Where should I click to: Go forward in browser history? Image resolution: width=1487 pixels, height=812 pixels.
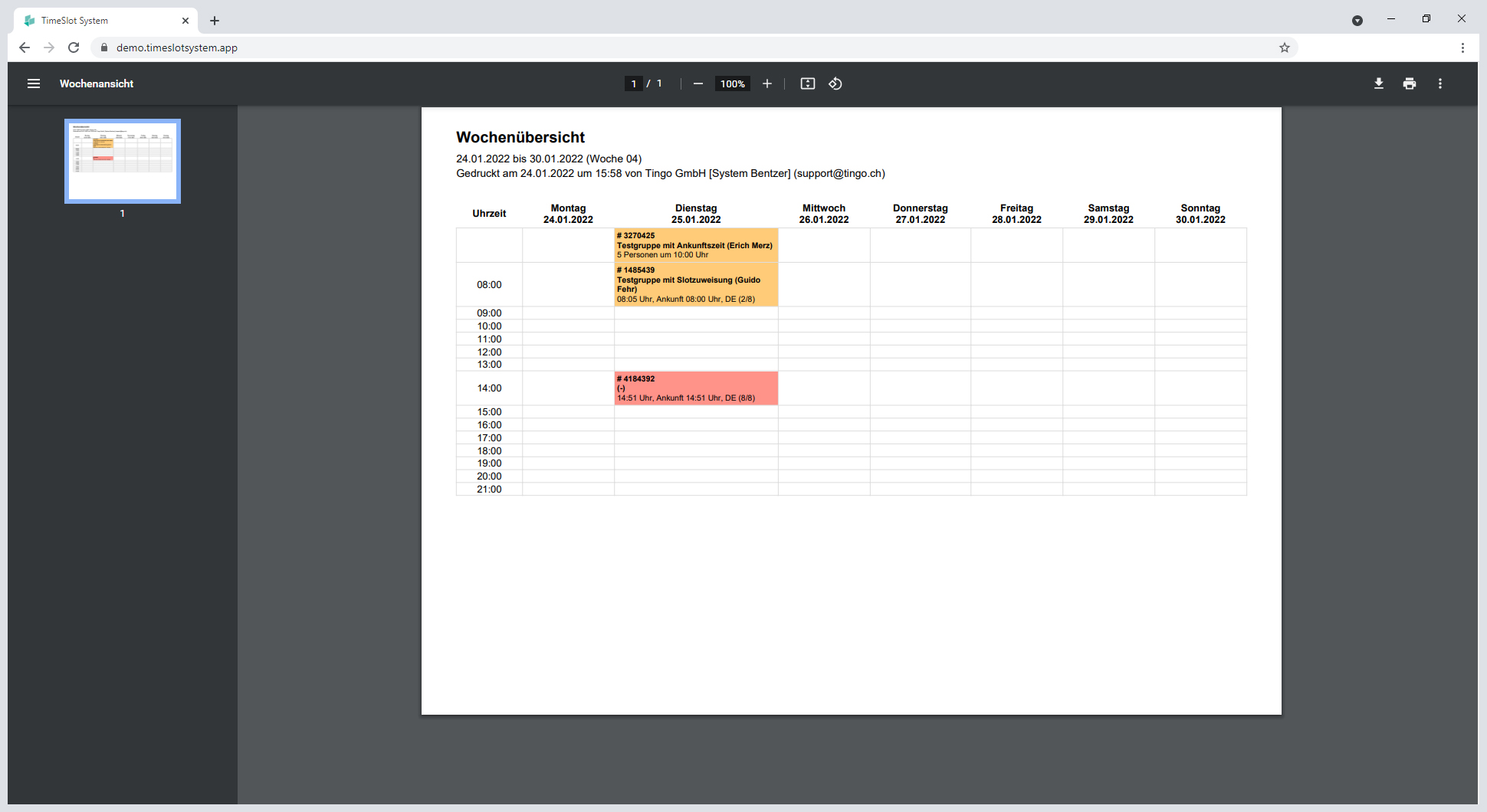(x=49, y=47)
